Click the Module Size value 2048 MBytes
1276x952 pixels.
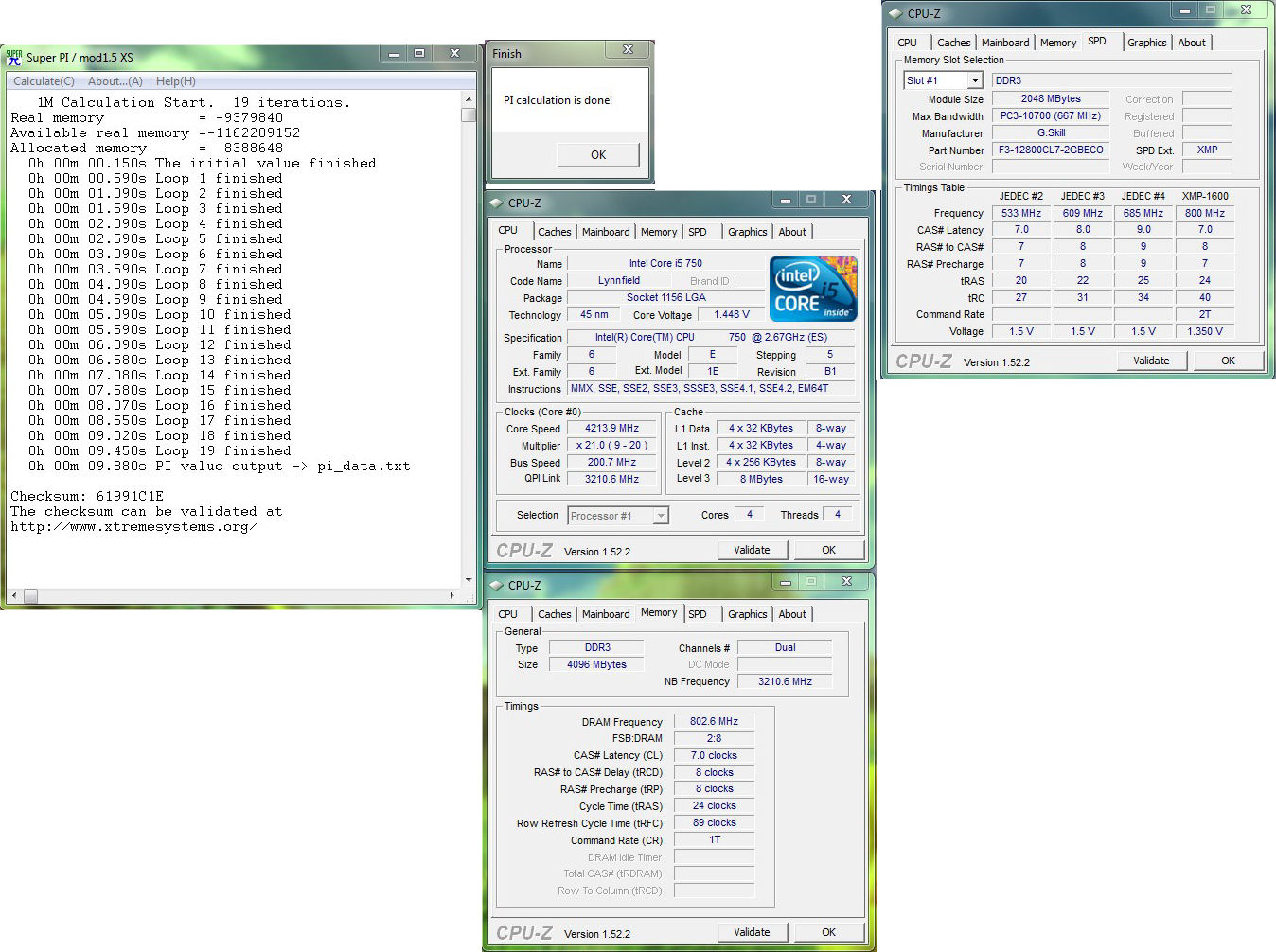(x=1051, y=98)
